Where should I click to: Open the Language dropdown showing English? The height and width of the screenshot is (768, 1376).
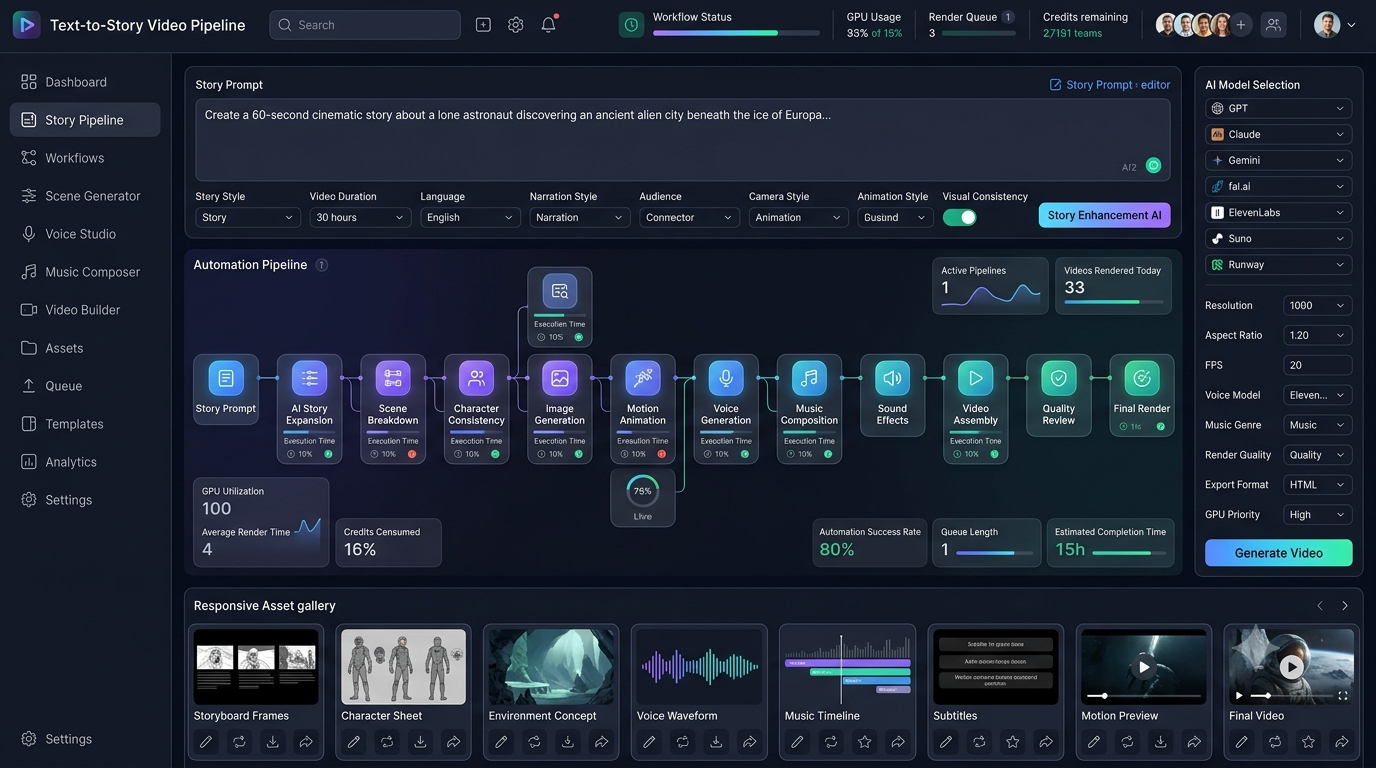pos(470,217)
